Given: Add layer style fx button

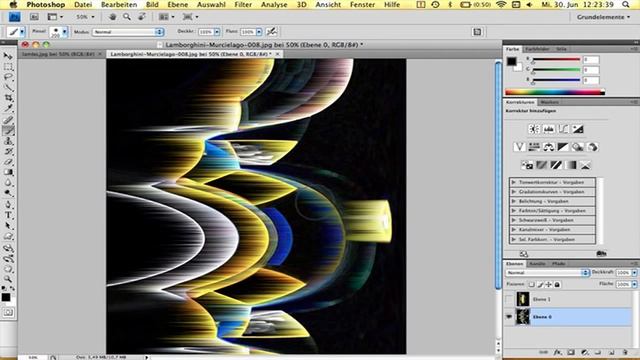Looking at the screenshot, I should coord(558,352).
